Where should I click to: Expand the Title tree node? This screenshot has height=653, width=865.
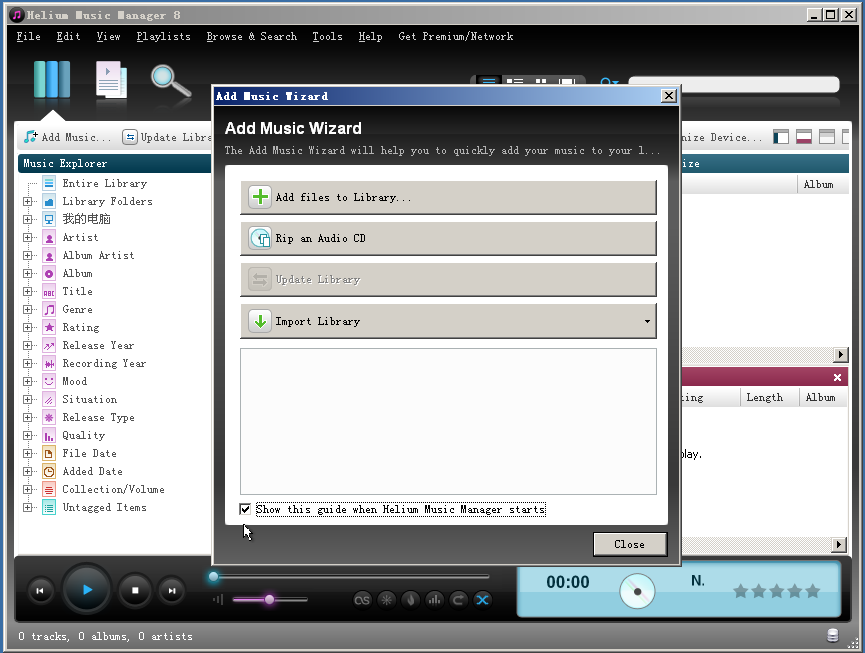[x=27, y=291]
